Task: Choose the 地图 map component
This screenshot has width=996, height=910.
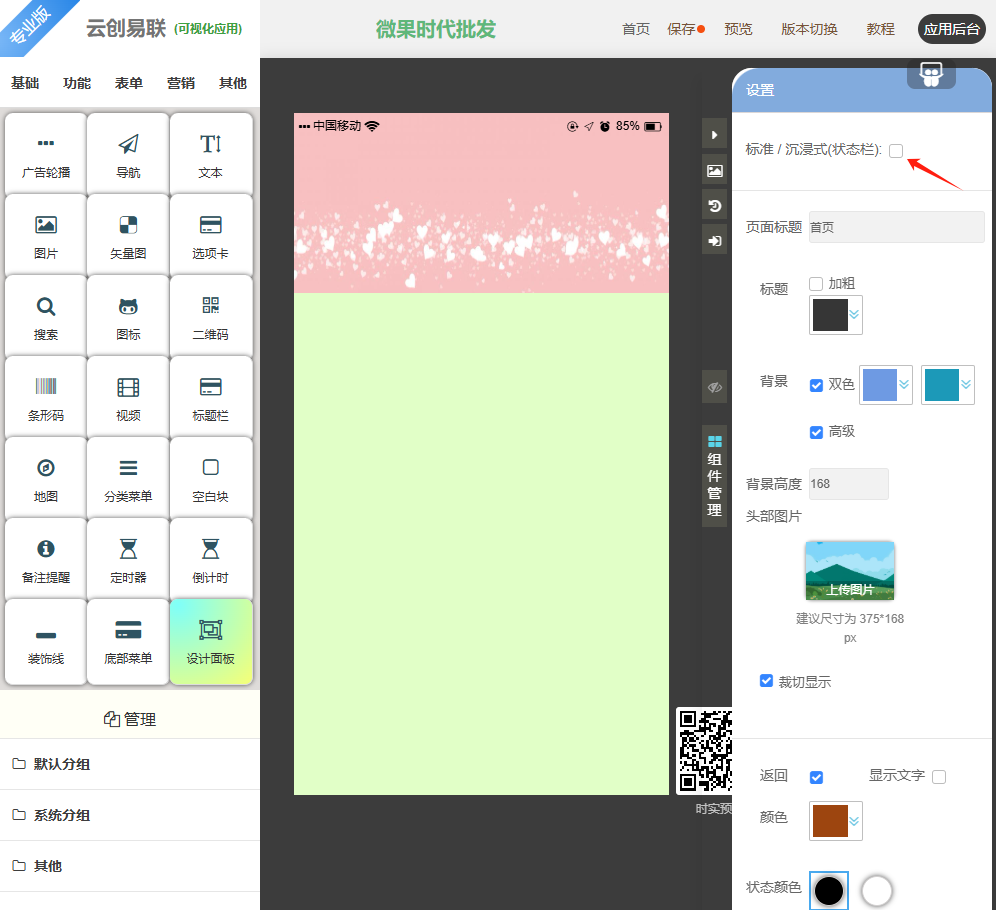Action: (46, 478)
